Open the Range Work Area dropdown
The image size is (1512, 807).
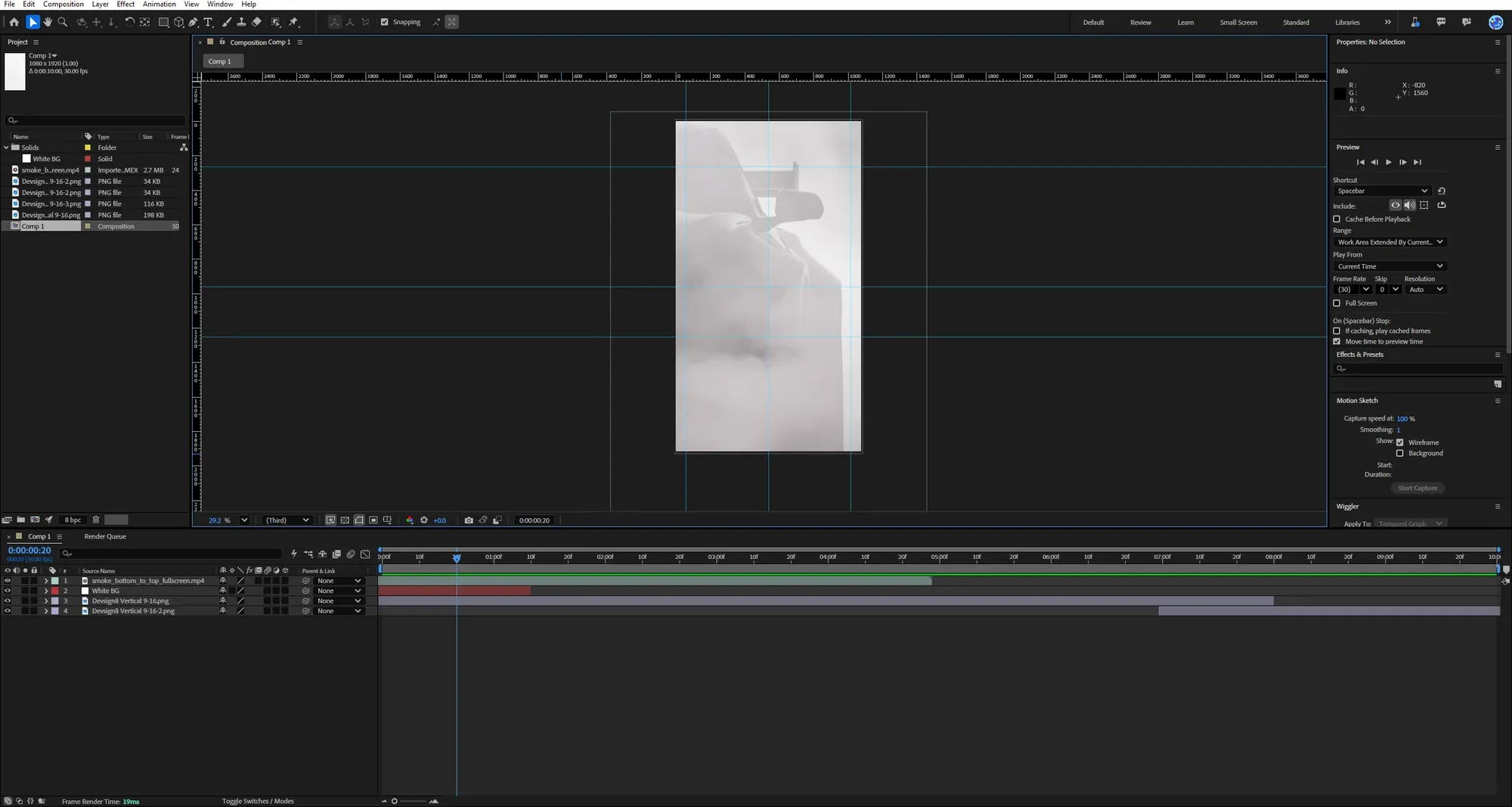pyautogui.click(x=1390, y=242)
